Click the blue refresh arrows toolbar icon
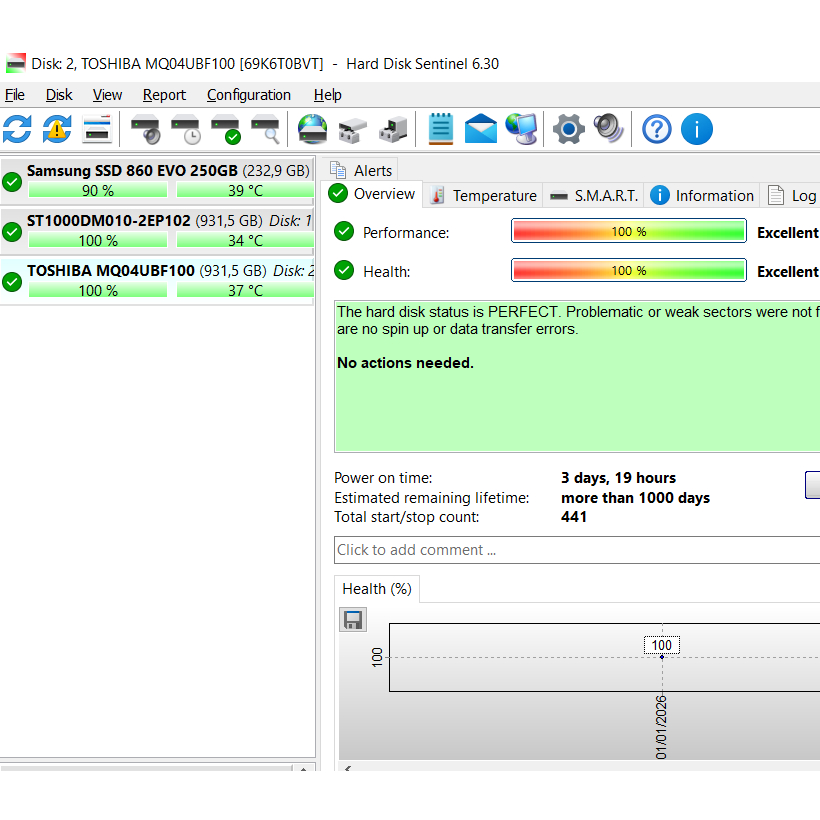Screen dimensions: 820x820 pos(17,129)
